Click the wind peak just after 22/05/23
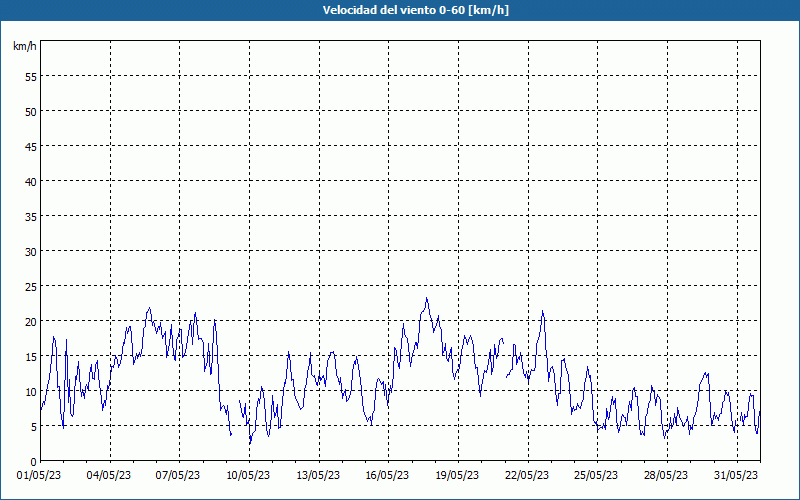This screenshot has height=500, width=800. tap(542, 311)
